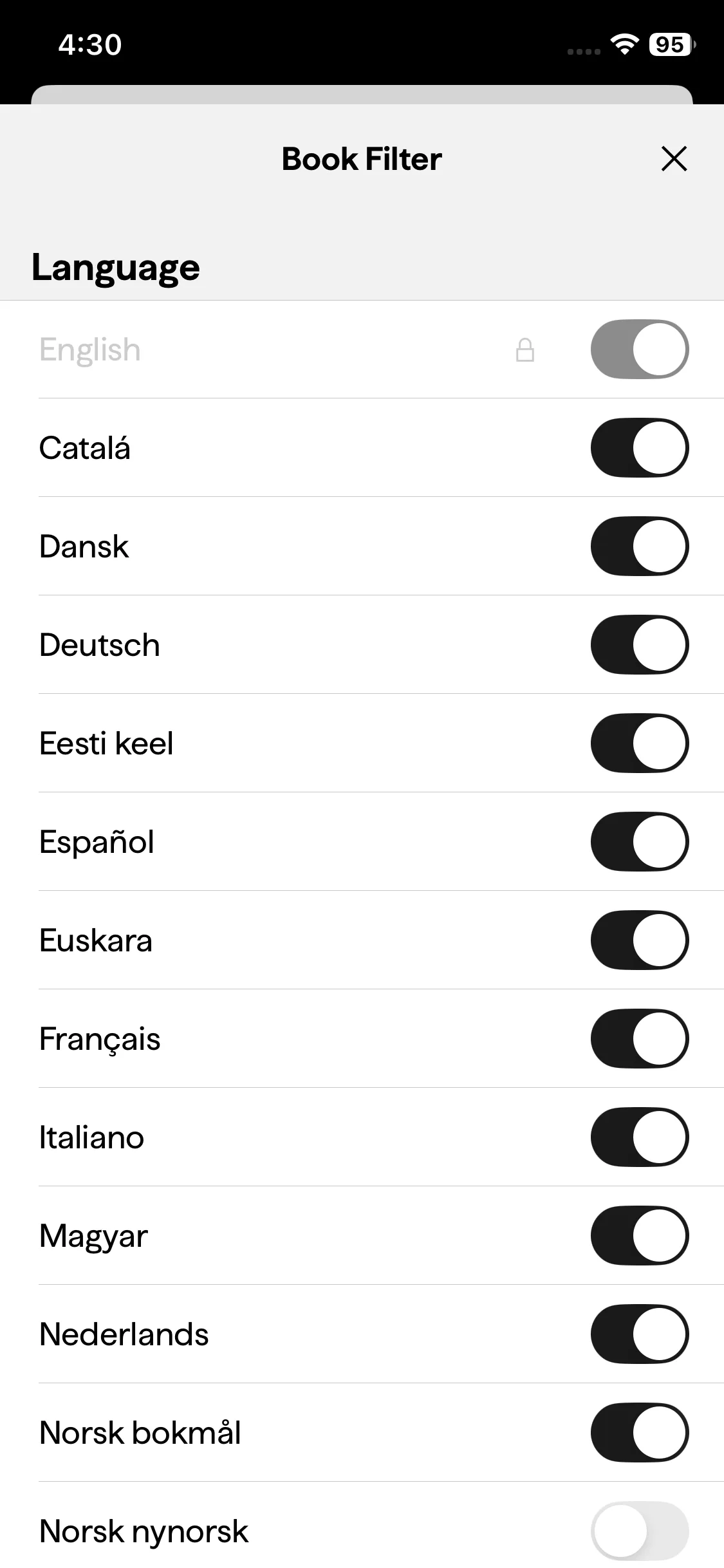Screen dimensions: 724x1568
Task: Switch off Italiano language
Action: 639,1137
